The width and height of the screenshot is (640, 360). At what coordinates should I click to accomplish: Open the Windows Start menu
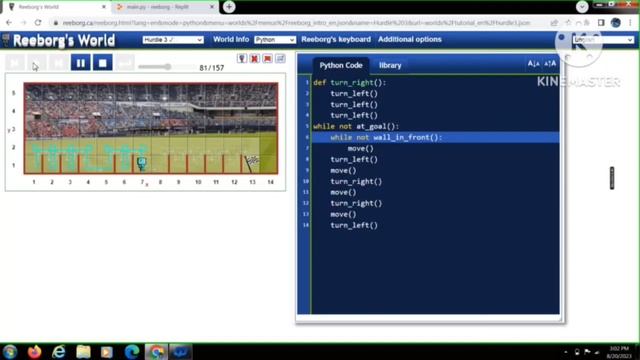click(x=10, y=351)
